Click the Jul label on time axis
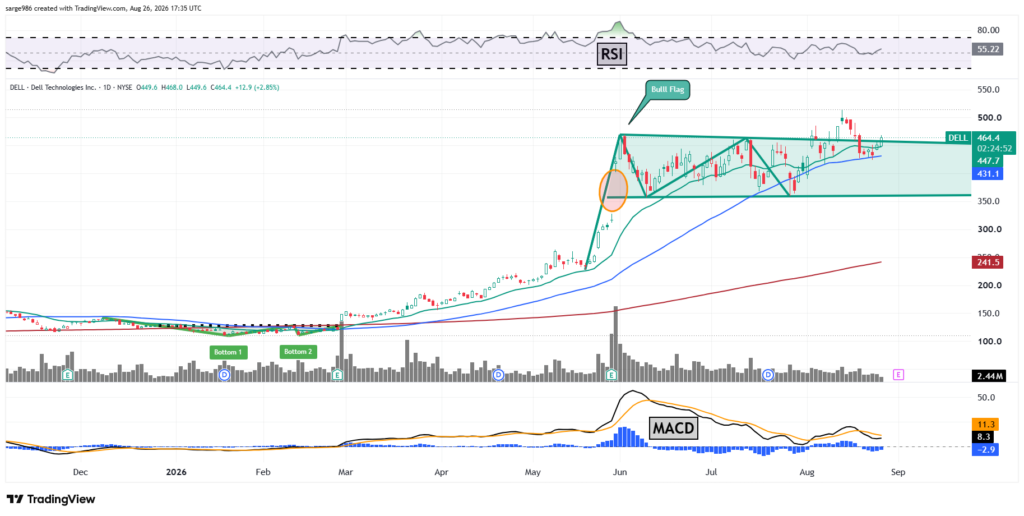 coord(712,472)
